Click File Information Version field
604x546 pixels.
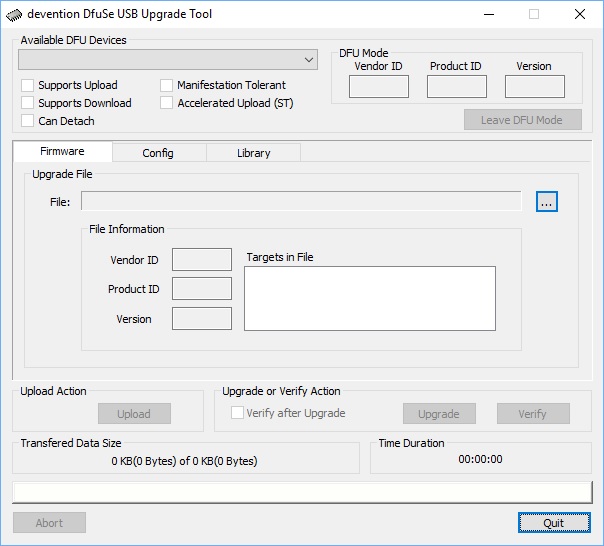click(x=202, y=319)
